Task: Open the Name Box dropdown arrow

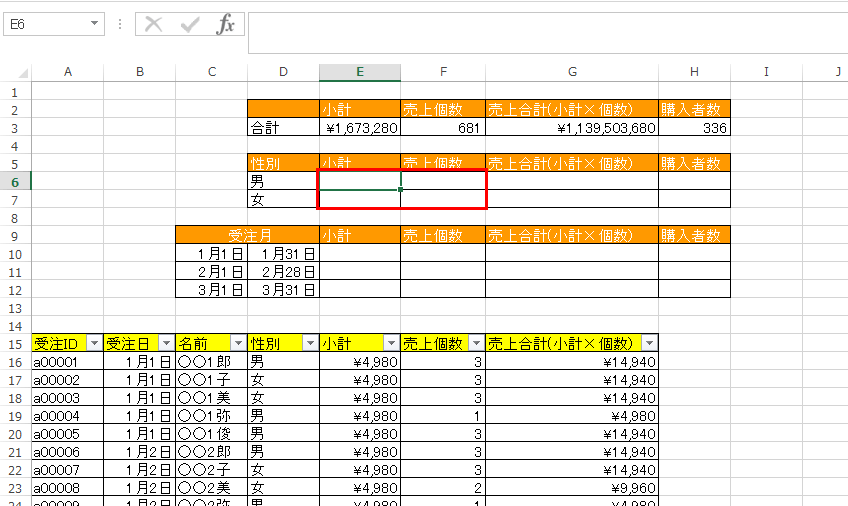Action: (95, 24)
